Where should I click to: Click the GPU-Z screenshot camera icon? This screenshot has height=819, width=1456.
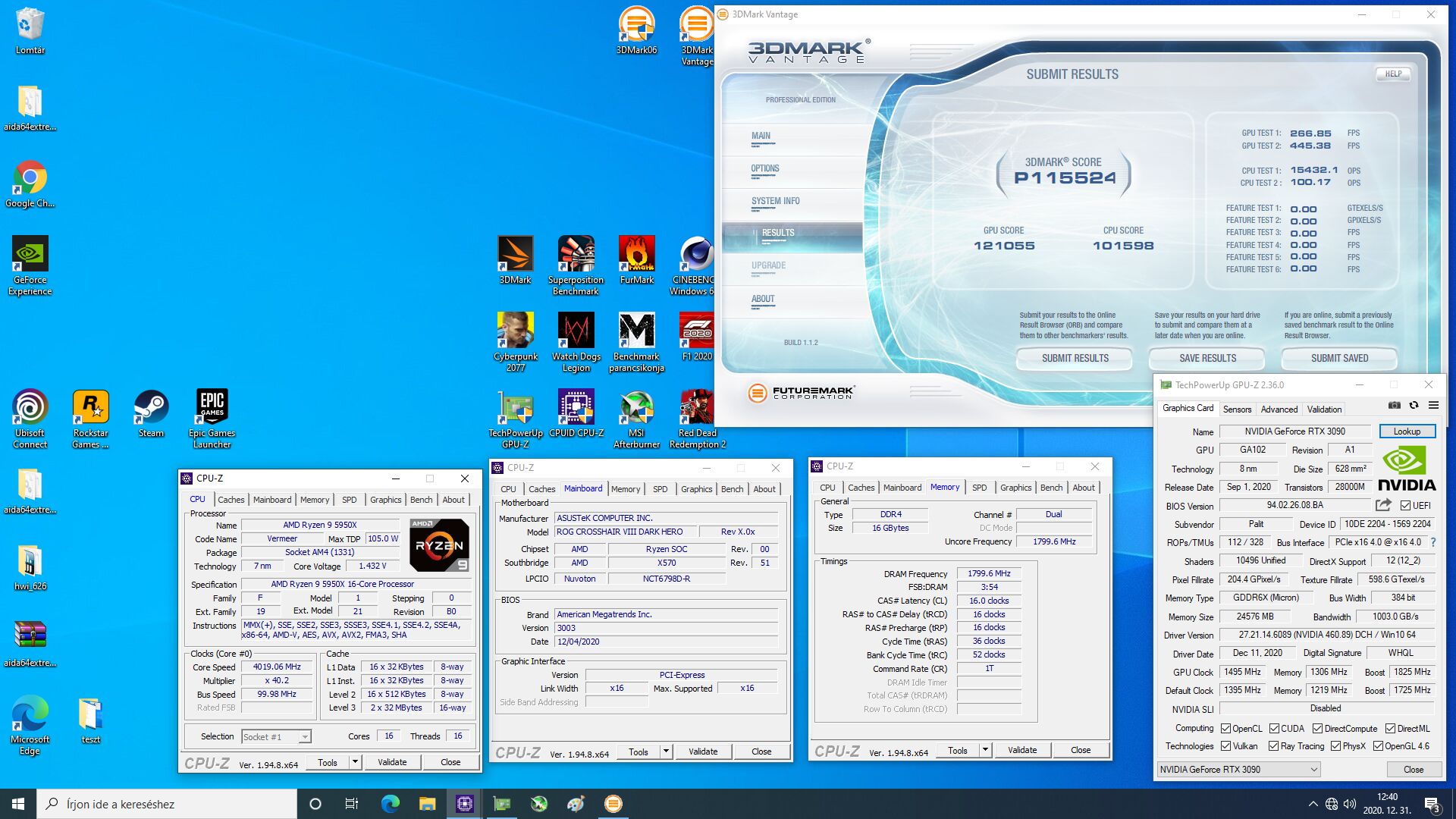pos(1394,406)
